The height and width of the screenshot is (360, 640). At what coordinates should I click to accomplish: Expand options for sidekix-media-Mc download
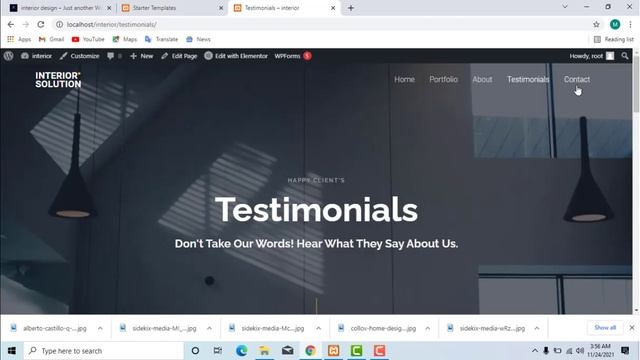[318, 328]
